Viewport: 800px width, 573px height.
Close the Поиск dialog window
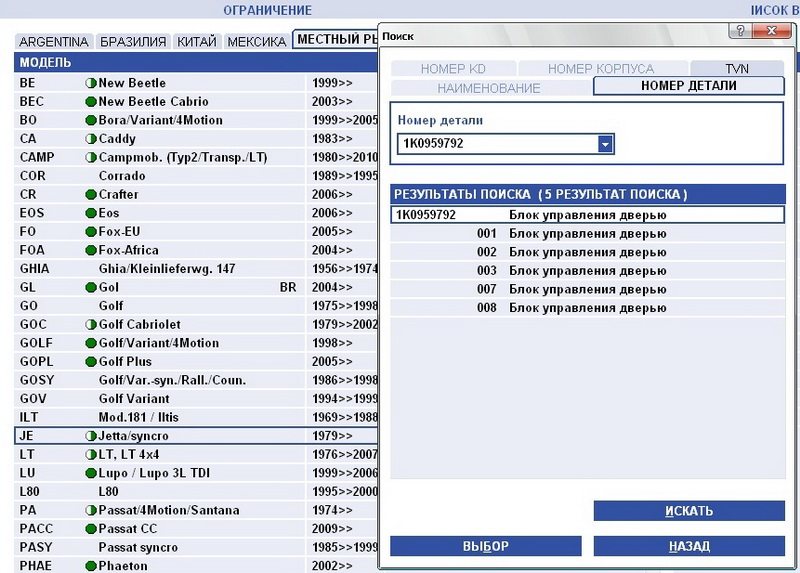[771, 30]
